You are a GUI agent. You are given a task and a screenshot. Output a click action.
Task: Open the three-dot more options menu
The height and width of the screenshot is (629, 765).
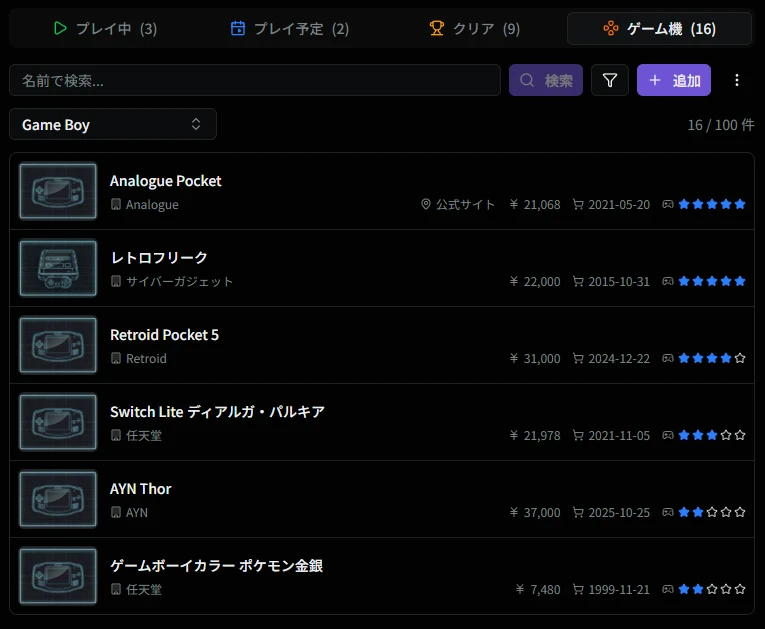coord(737,80)
